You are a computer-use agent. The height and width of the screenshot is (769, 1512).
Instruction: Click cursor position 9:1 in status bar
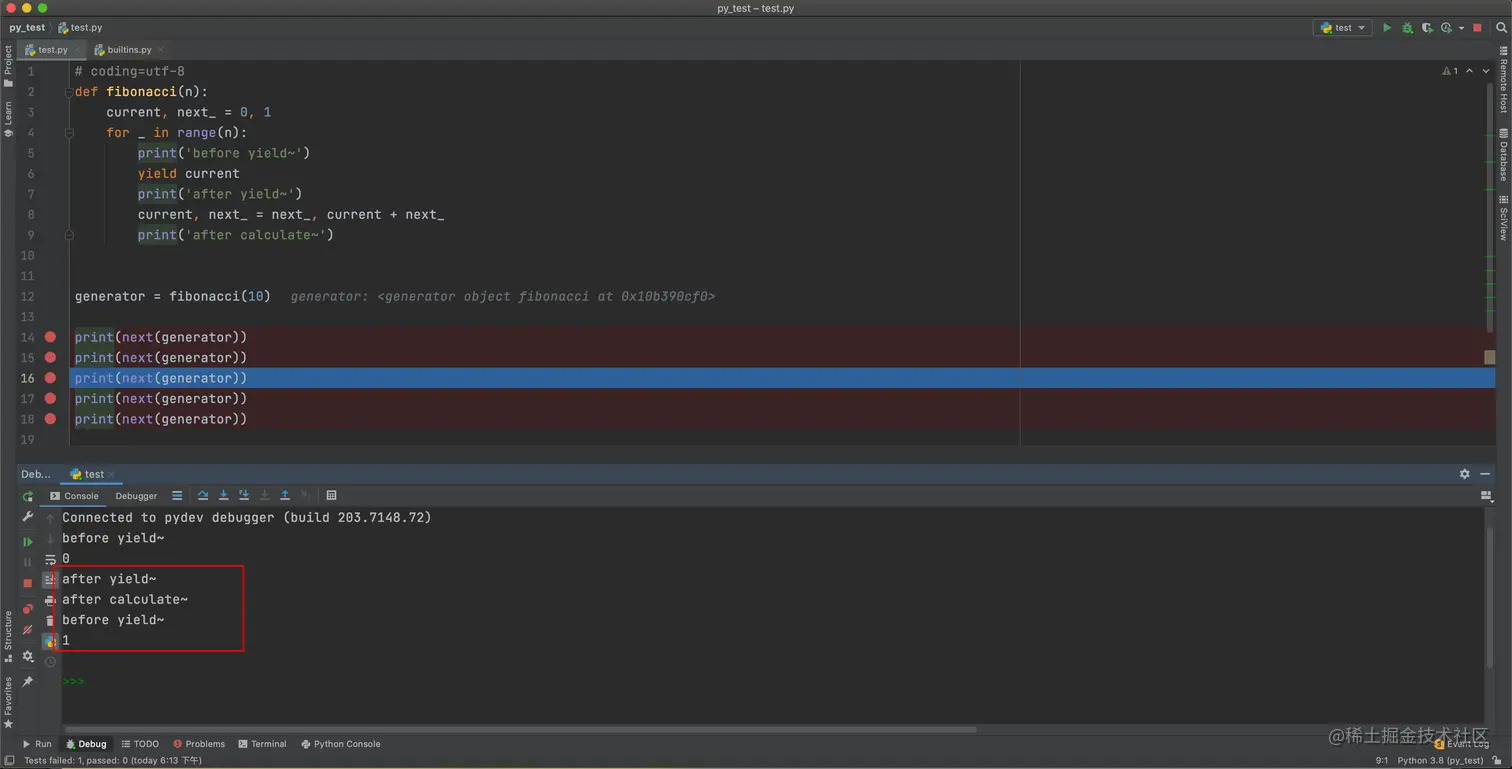pos(1381,761)
